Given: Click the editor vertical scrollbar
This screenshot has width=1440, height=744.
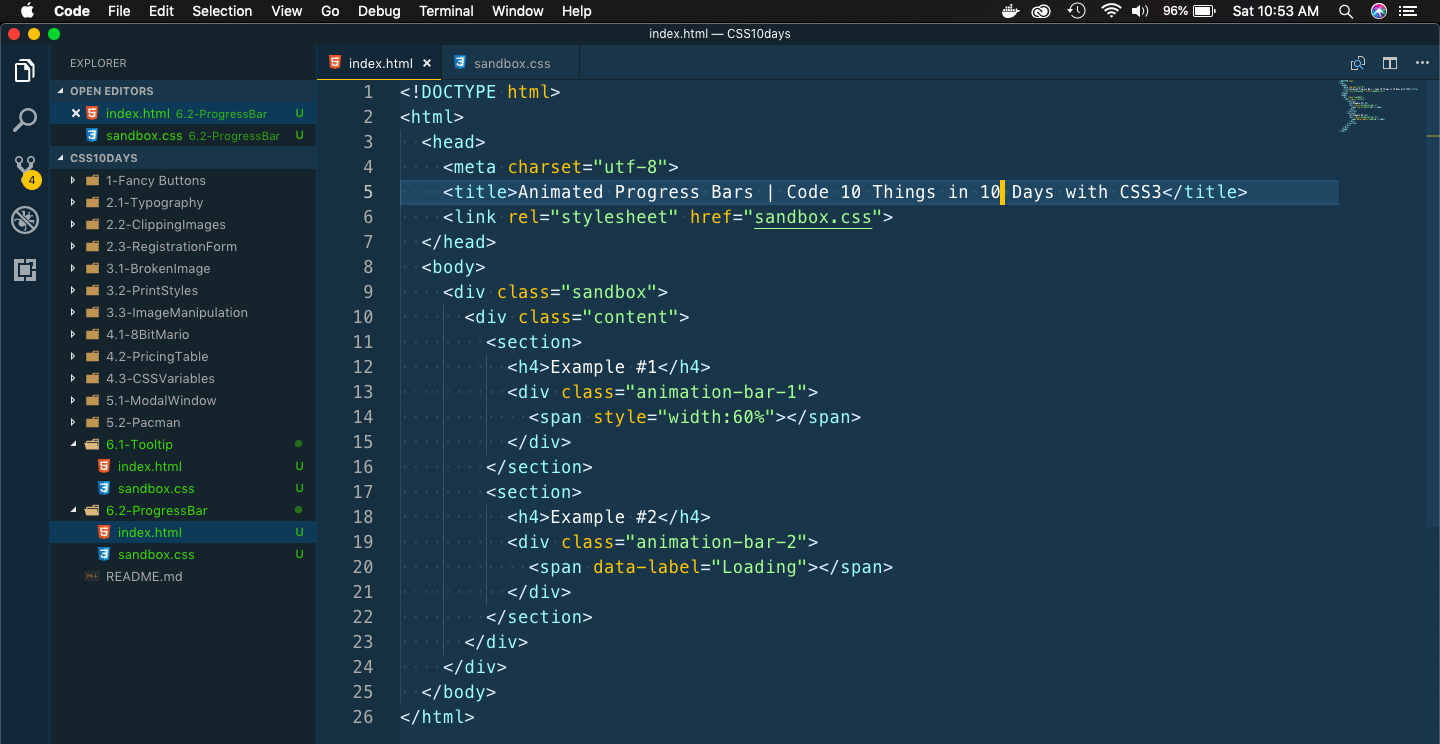Looking at the screenshot, I should coord(1434,302).
